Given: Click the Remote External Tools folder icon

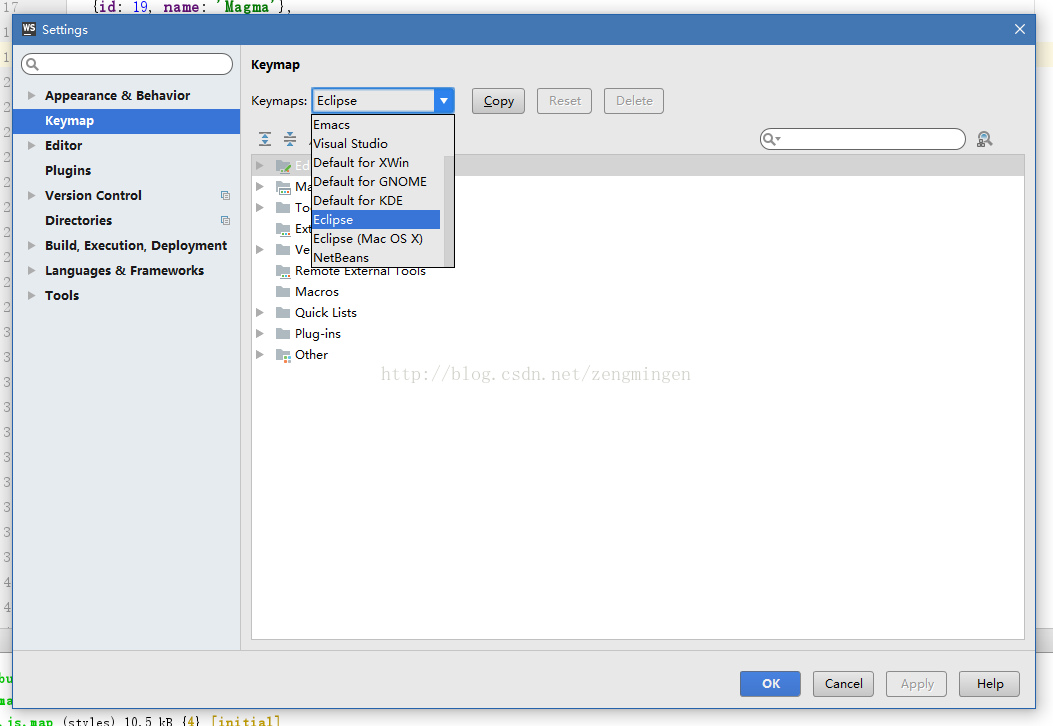Looking at the screenshot, I should pos(283,271).
